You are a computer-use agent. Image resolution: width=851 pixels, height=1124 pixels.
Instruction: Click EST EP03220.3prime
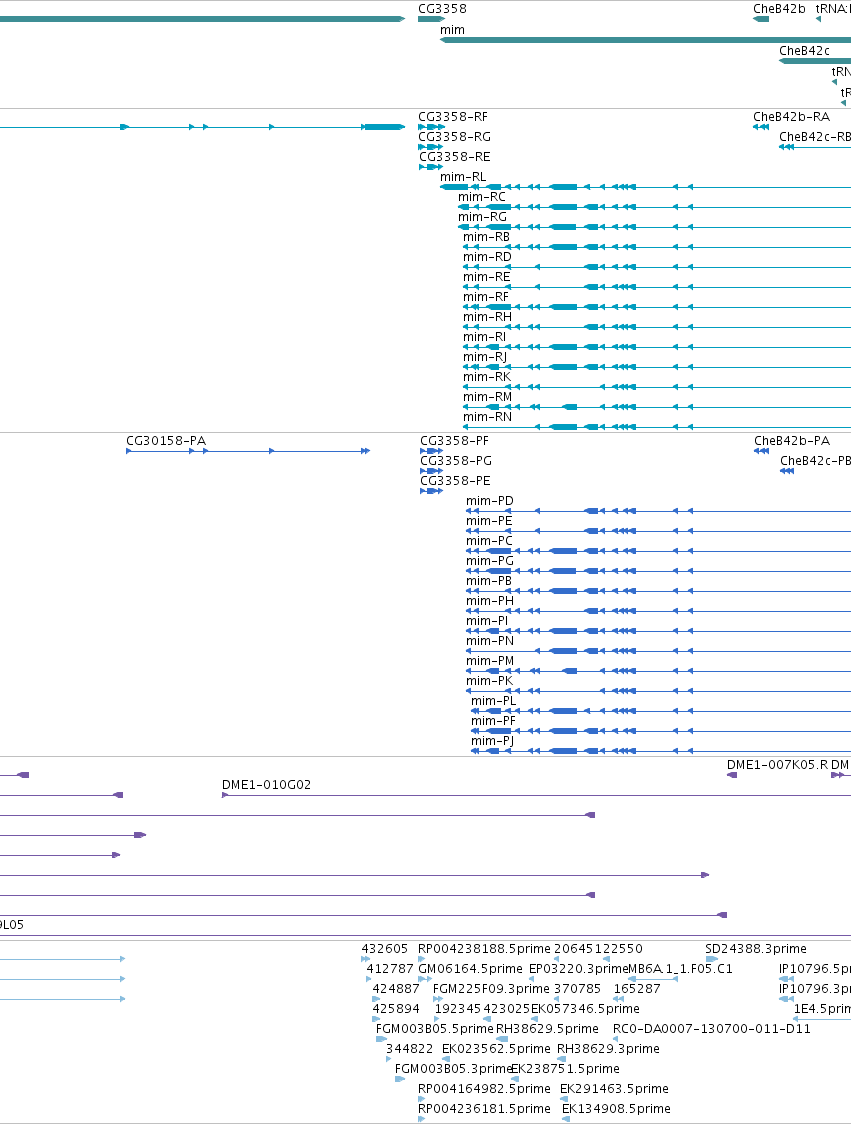point(579,969)
